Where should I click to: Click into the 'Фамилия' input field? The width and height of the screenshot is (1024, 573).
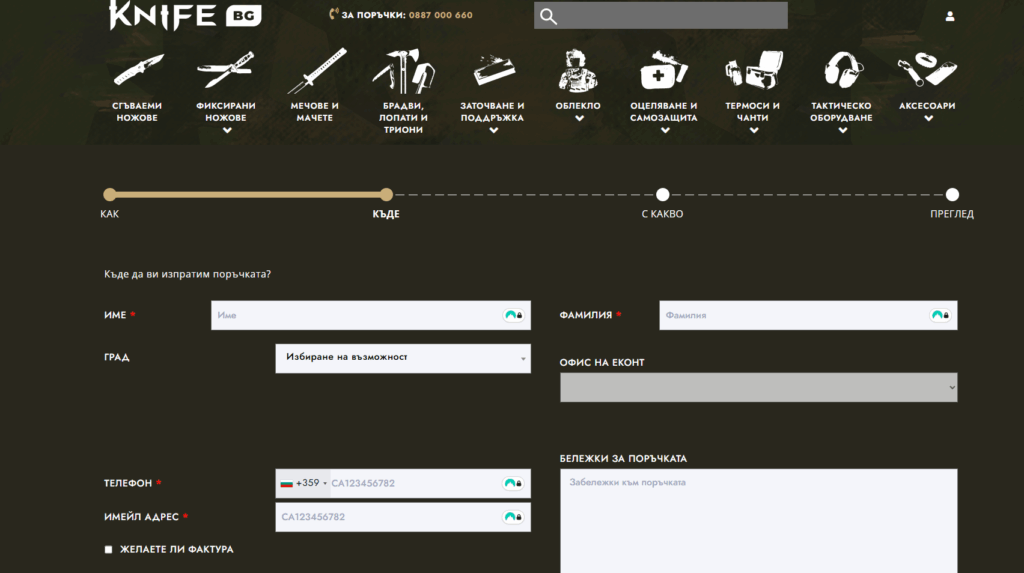[790, 315]
